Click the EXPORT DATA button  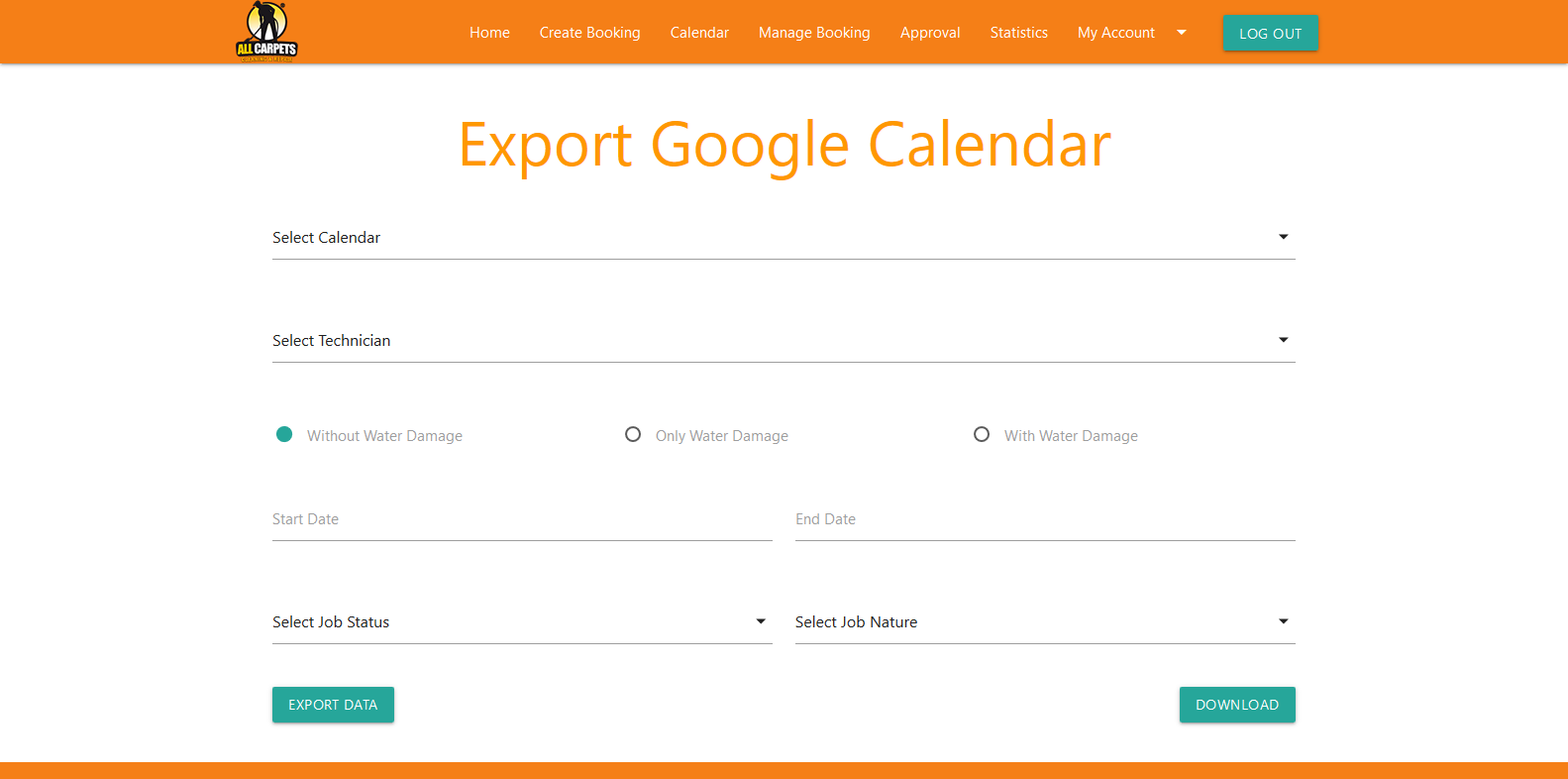[x=333, y=705]
